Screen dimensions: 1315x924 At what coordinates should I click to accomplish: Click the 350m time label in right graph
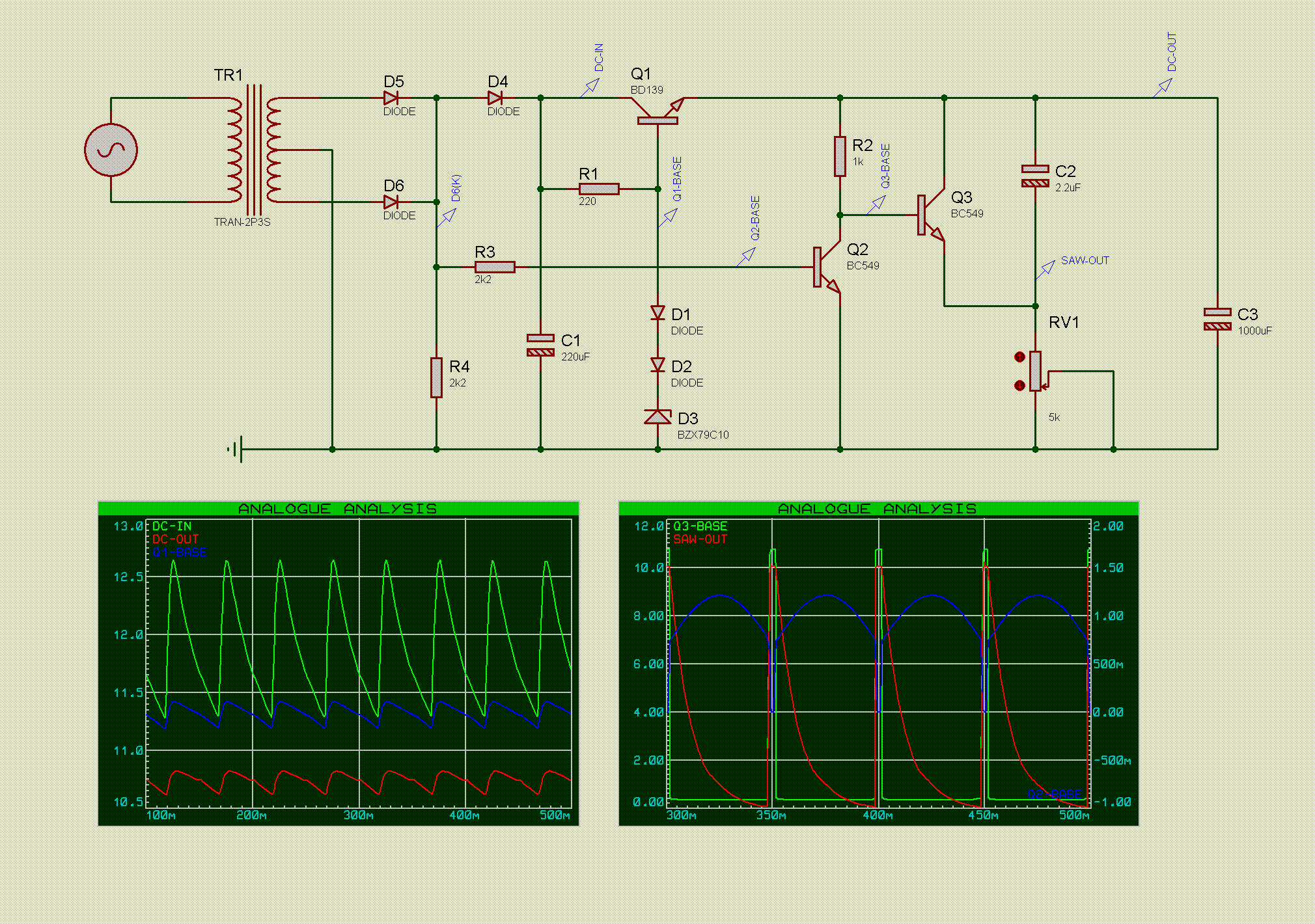(x=771, y=815)
